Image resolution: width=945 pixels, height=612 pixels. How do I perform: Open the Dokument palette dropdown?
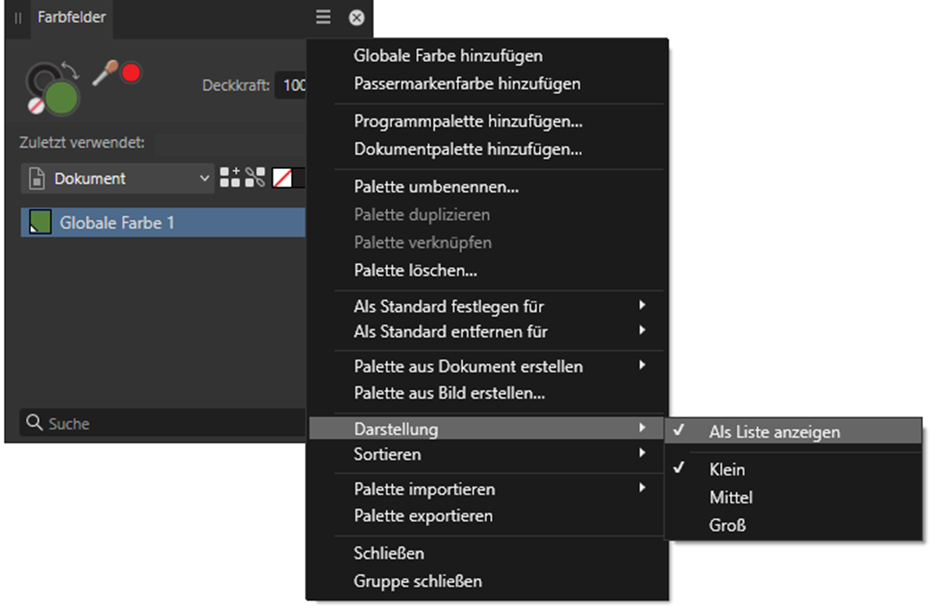point(118,178)
